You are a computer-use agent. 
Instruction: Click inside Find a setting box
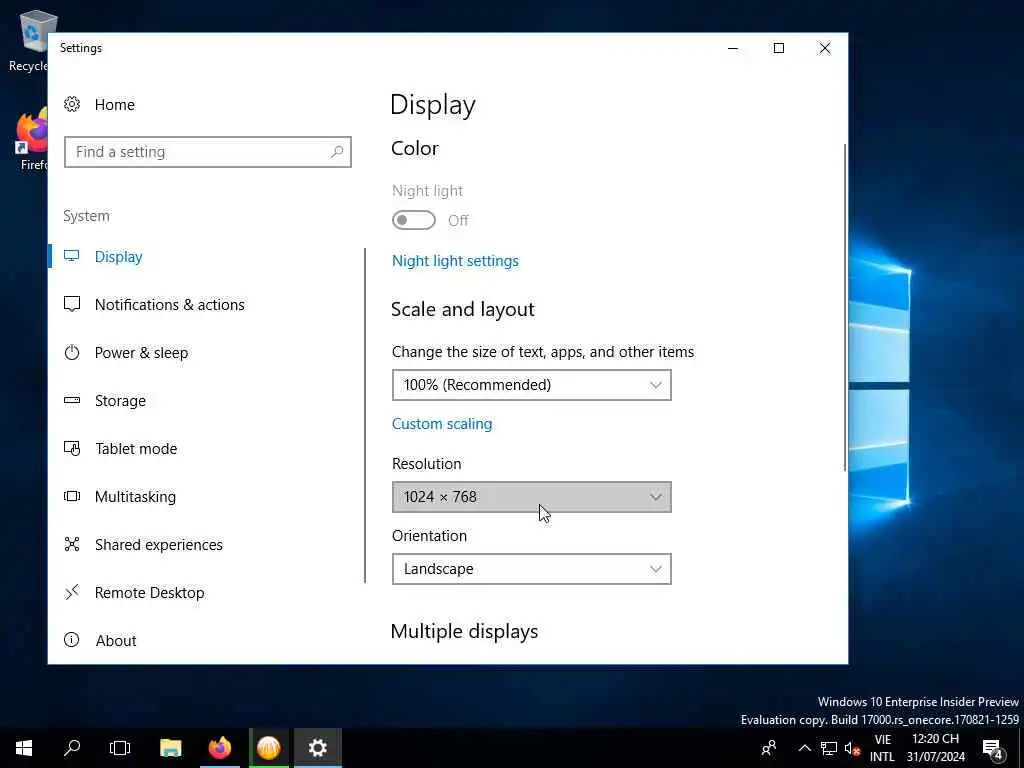tap(208, 152)
